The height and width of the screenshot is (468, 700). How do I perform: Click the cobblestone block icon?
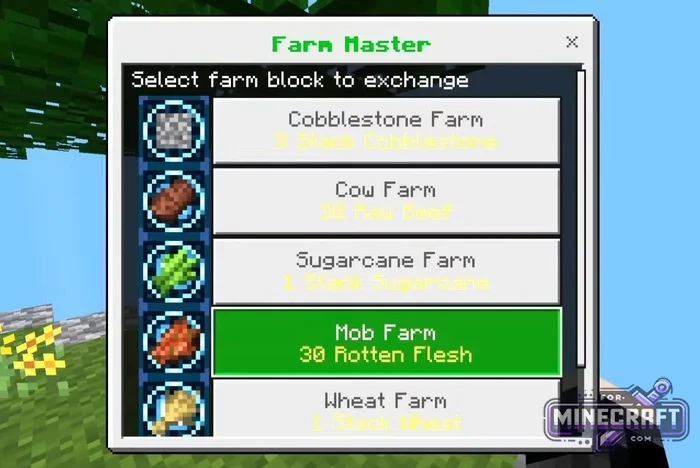(174, 130)
